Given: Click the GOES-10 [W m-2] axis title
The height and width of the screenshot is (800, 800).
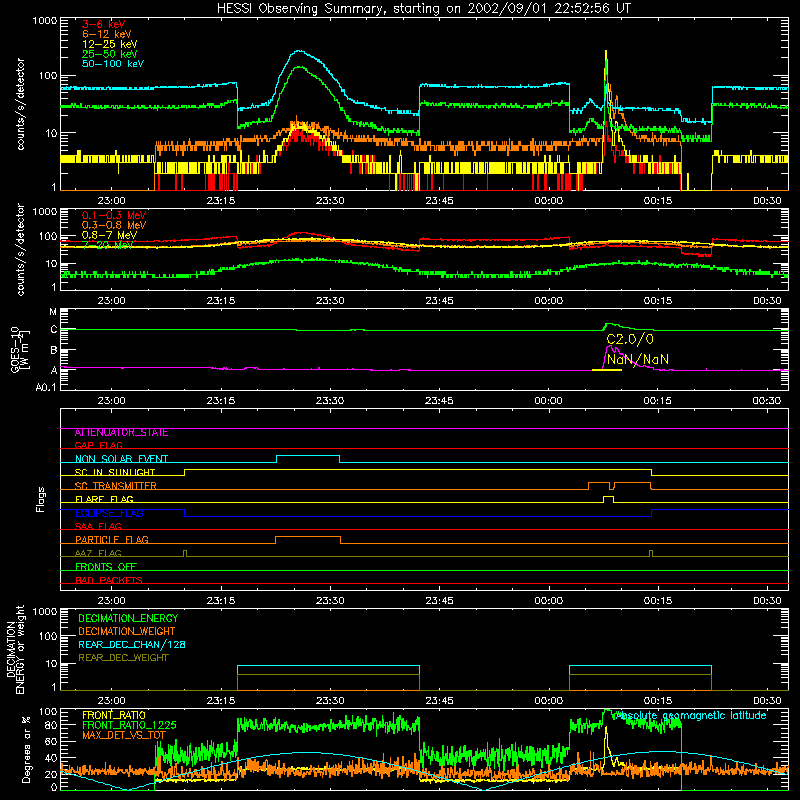Looking at the screenshot, I should pos(18,350).
